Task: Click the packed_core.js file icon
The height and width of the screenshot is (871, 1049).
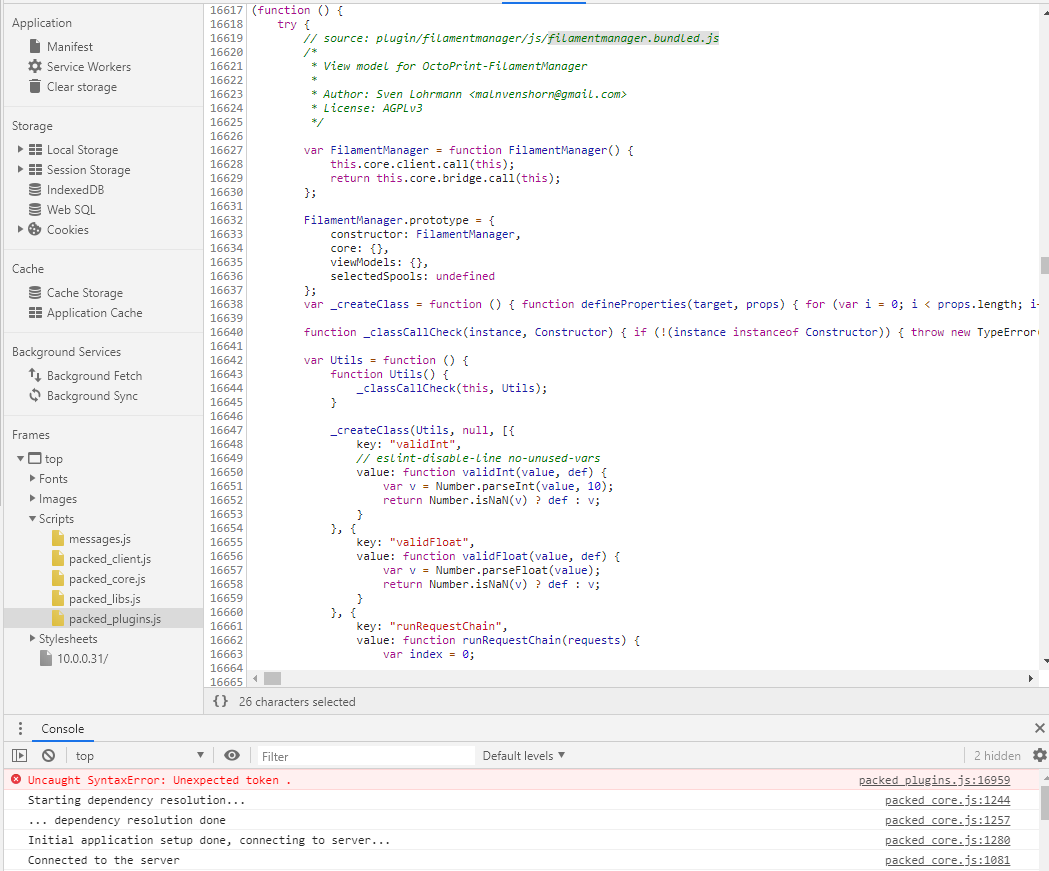Action: tap(58, 579)
